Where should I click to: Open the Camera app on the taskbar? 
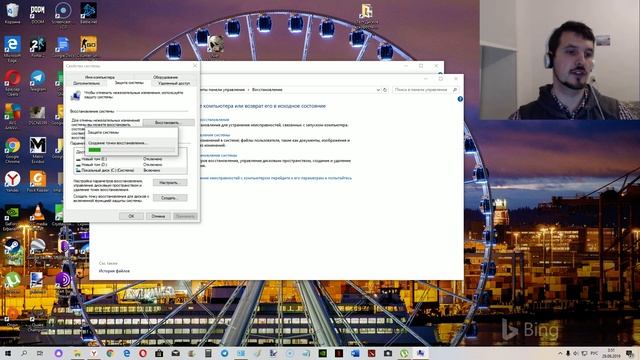pyautogui.click(x=387, y=353)
